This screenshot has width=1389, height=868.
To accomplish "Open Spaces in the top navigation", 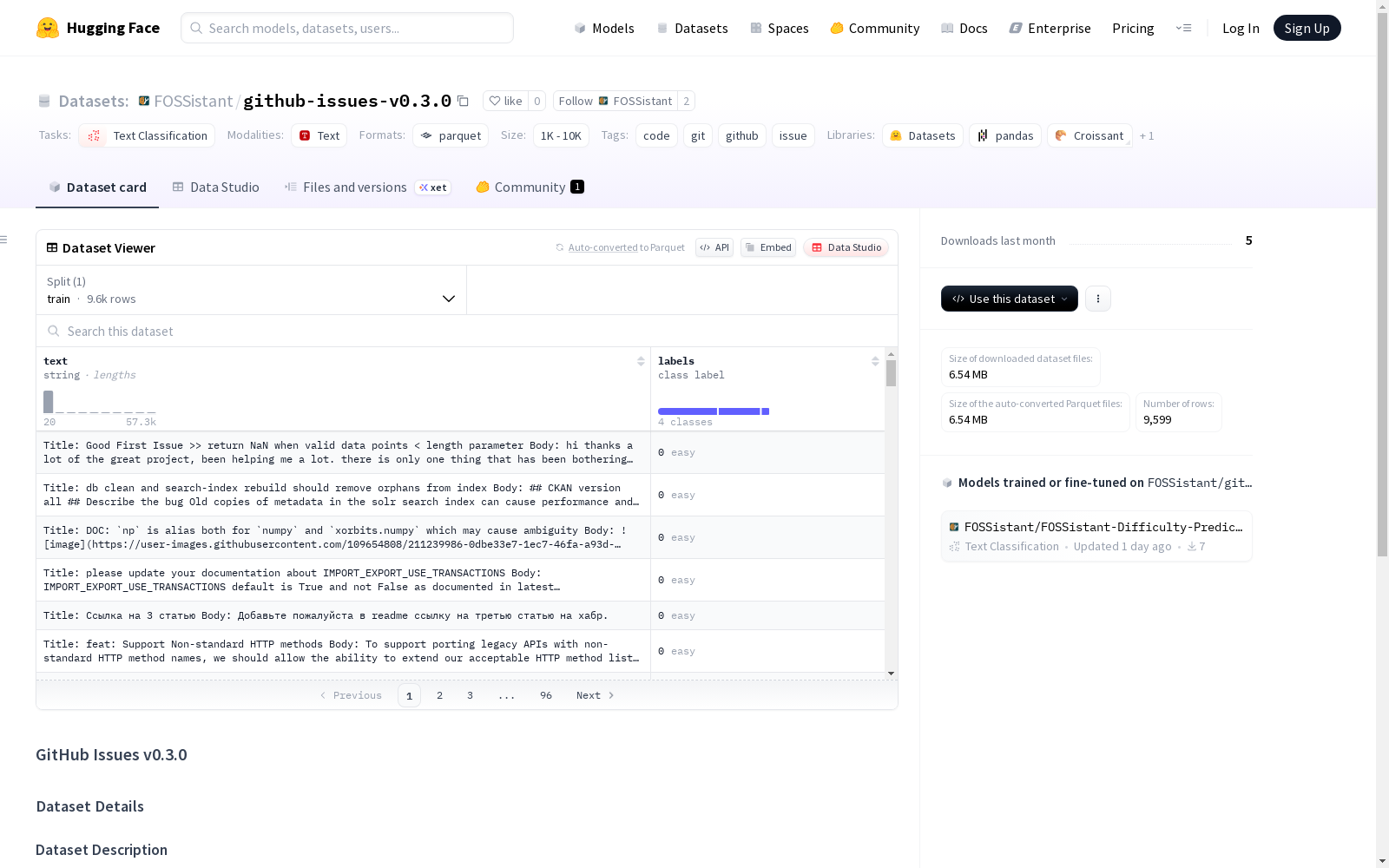I will [x=780, y=28].
